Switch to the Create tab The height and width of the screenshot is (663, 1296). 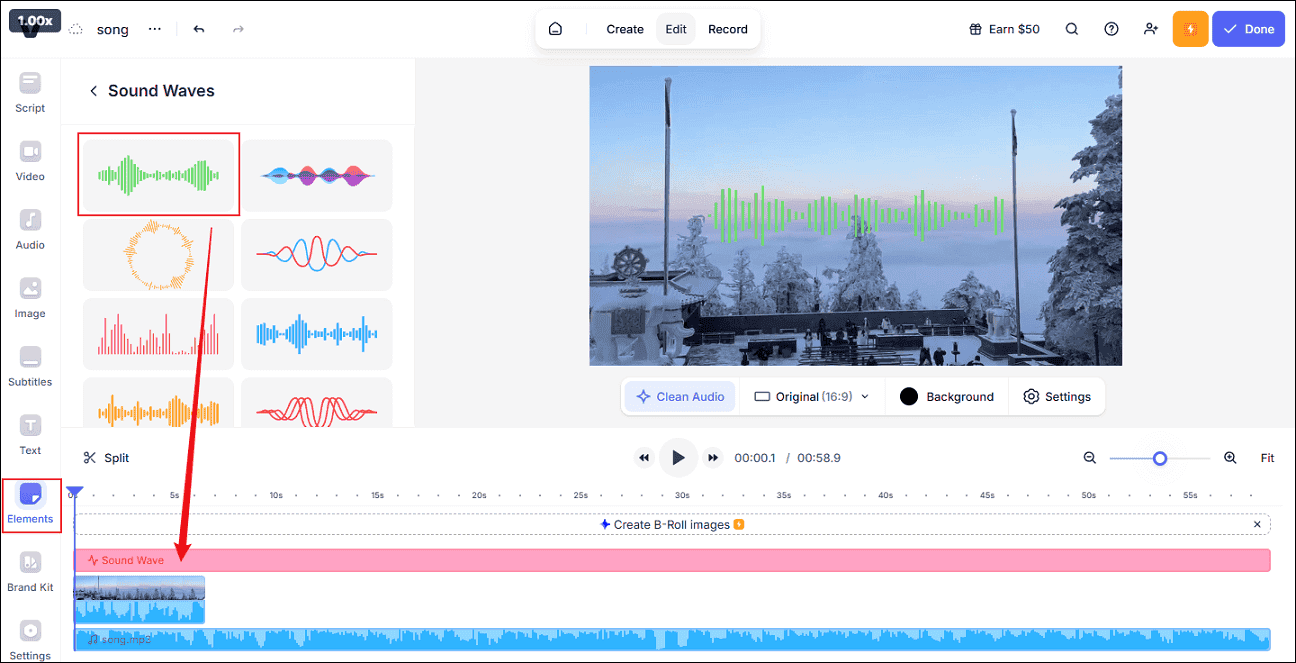tap(624, 29)
